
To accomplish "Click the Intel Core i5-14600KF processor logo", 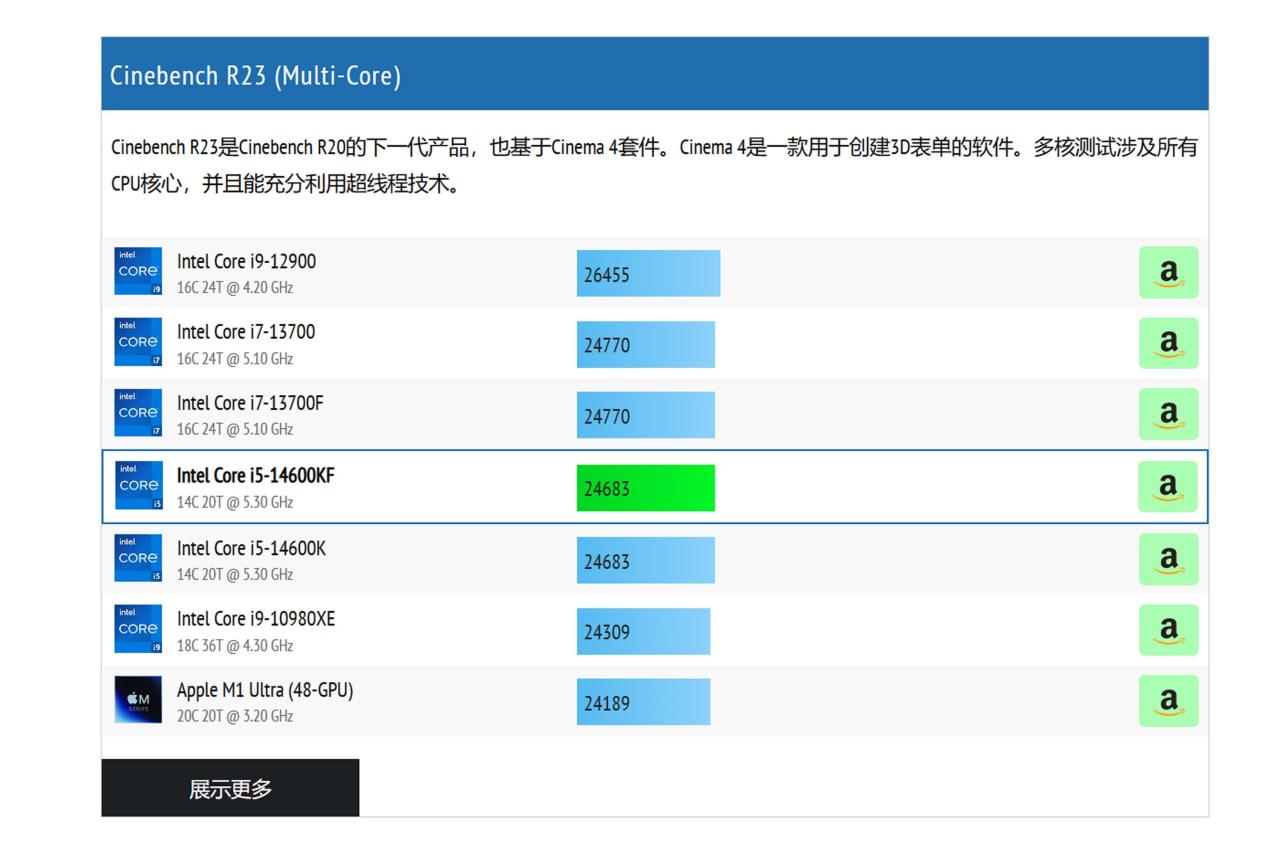I will (138, 486).
